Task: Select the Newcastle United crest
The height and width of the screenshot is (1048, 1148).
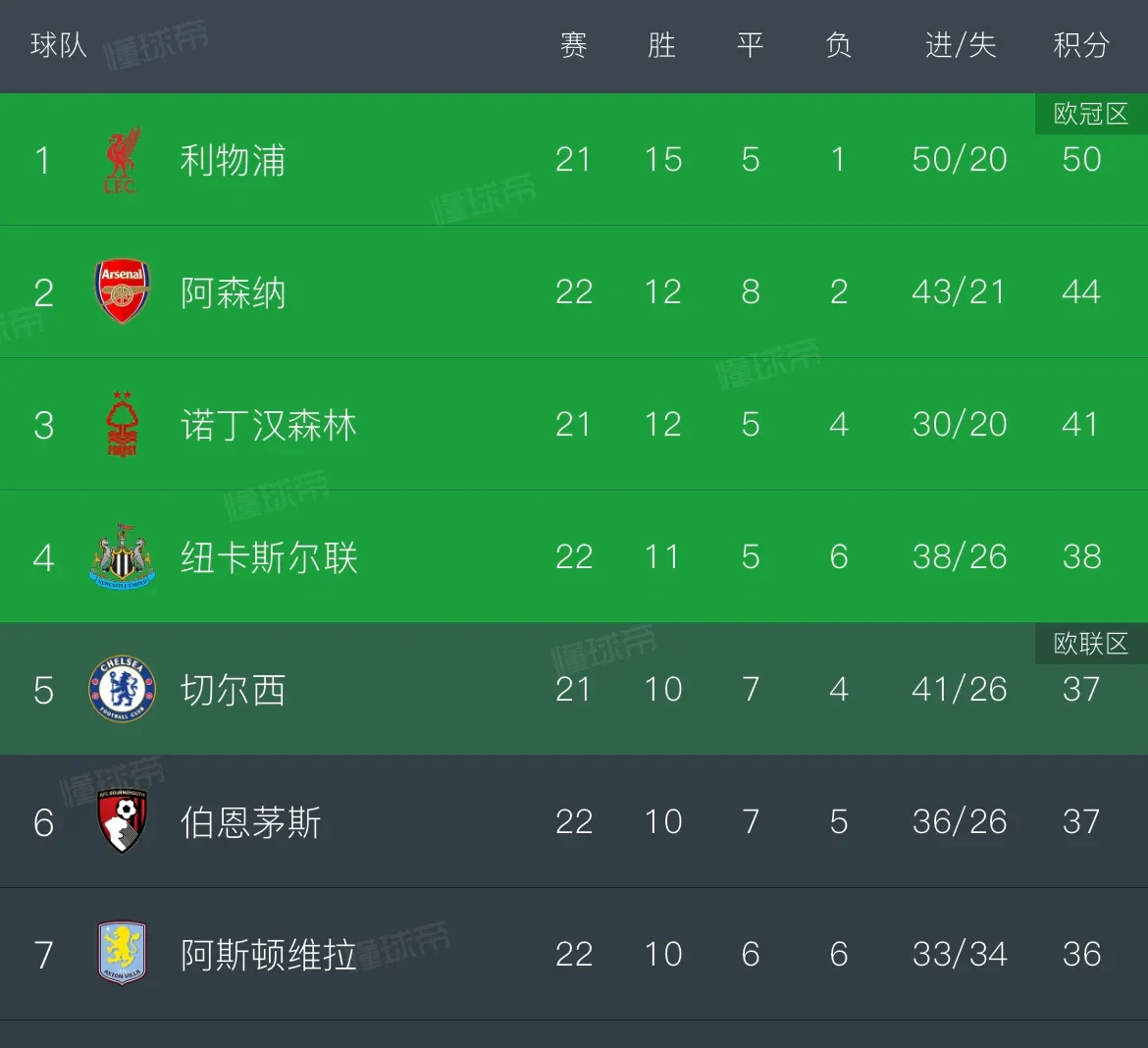Action: point(122,557)
